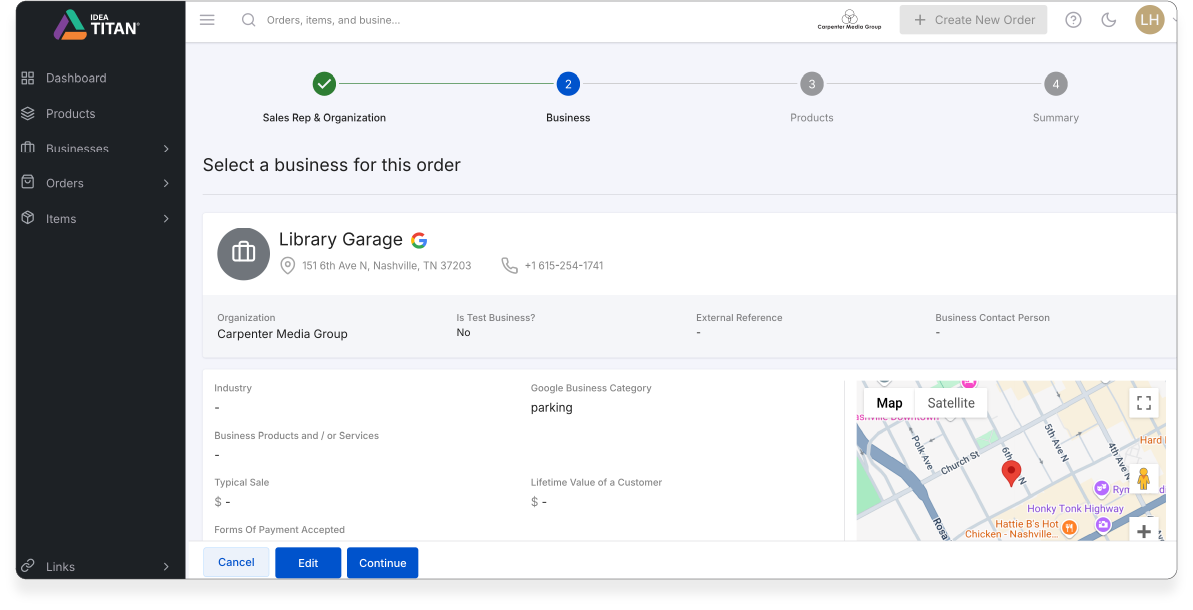Click the Dashboard grid icon
Image resolution: width=1193 pixels, height=610 pixels.
[x=28, y=78]
